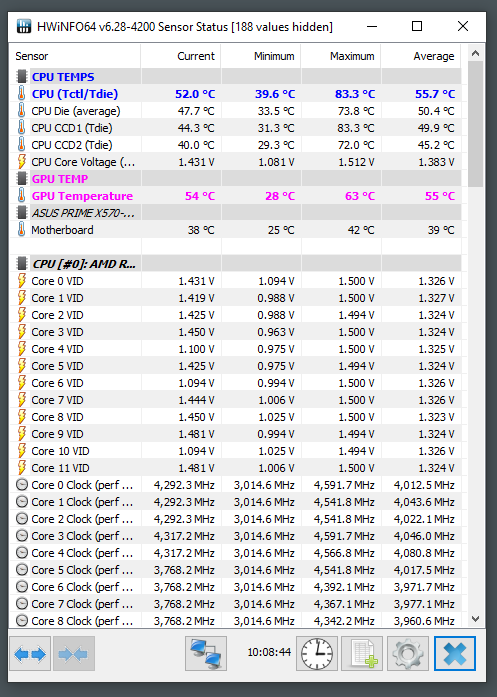Click clock icon beside Core 8 Clock
This screenshot has height=697, width=497.
coord(21,621)
